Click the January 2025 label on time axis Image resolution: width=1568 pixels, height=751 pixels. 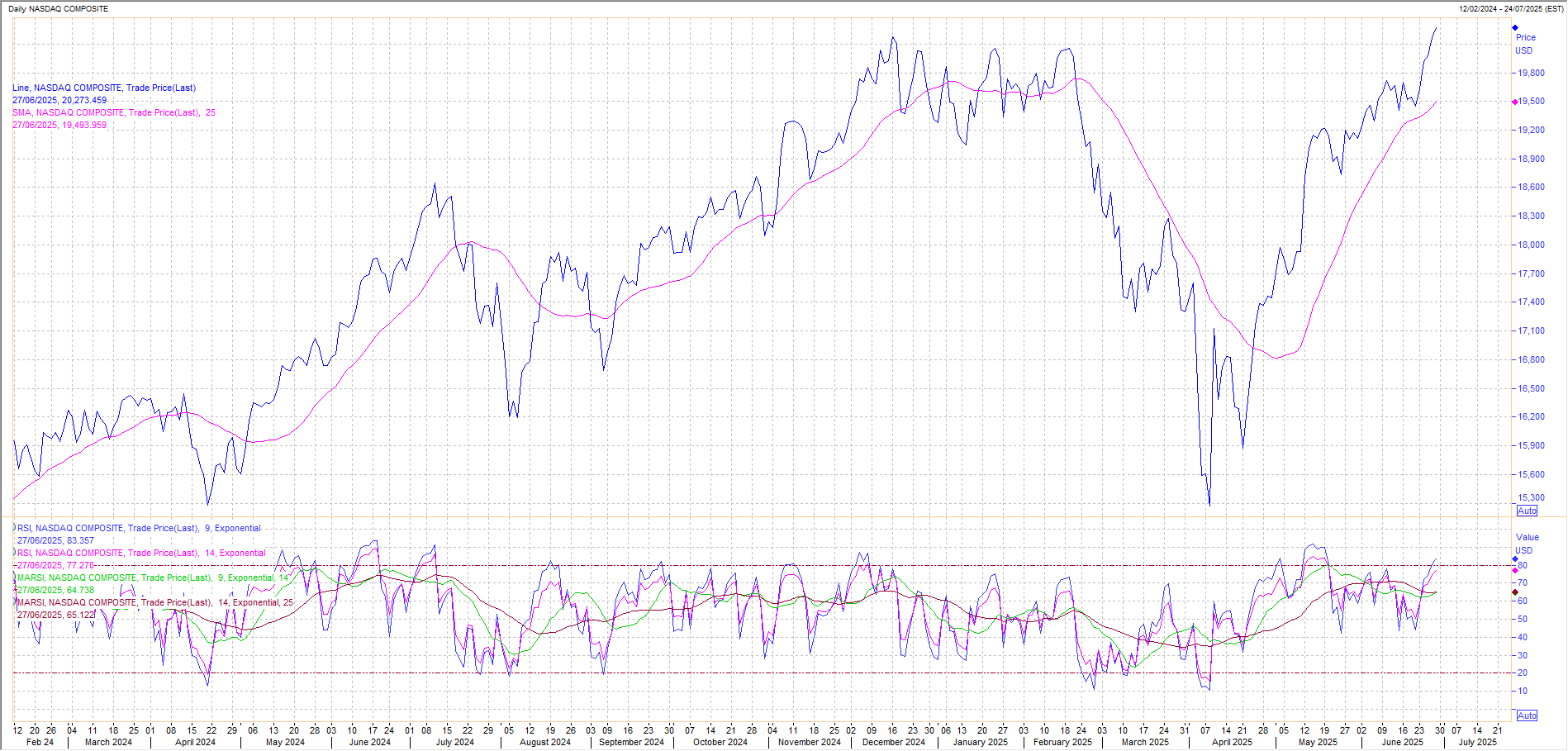(x=981, y=742)
